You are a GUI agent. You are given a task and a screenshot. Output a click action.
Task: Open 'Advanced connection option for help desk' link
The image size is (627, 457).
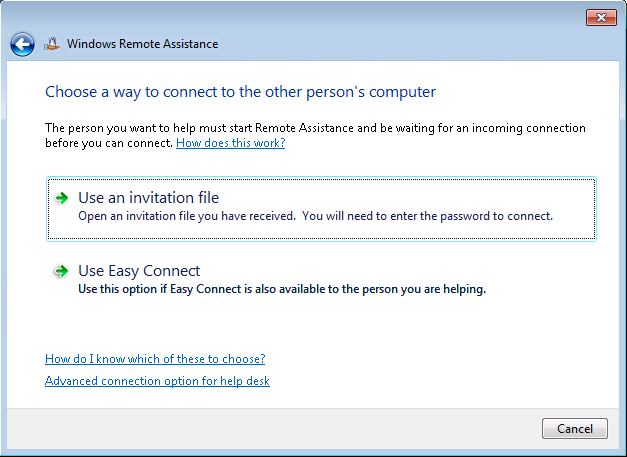(157, 381)
